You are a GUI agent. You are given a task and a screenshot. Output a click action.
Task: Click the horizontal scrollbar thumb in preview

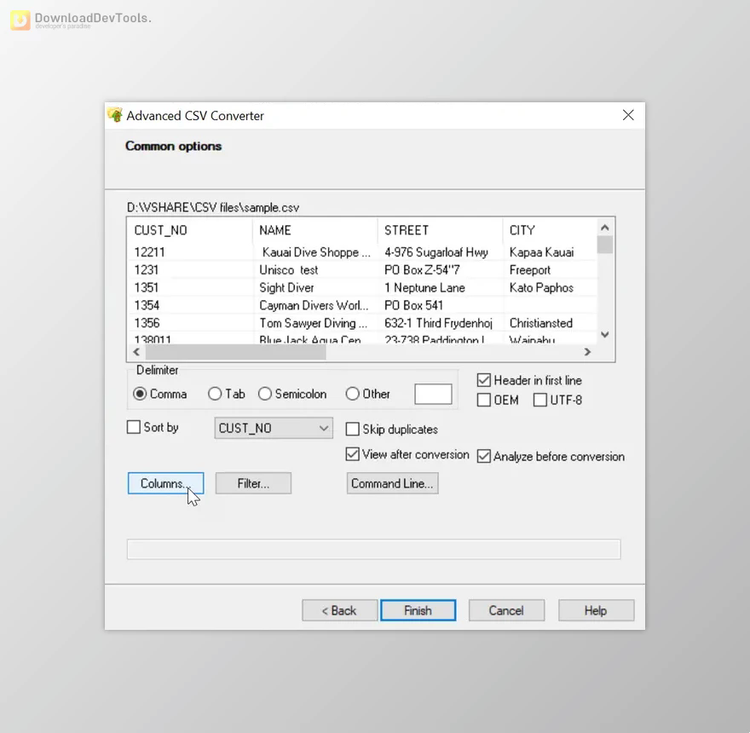[235, 352]
